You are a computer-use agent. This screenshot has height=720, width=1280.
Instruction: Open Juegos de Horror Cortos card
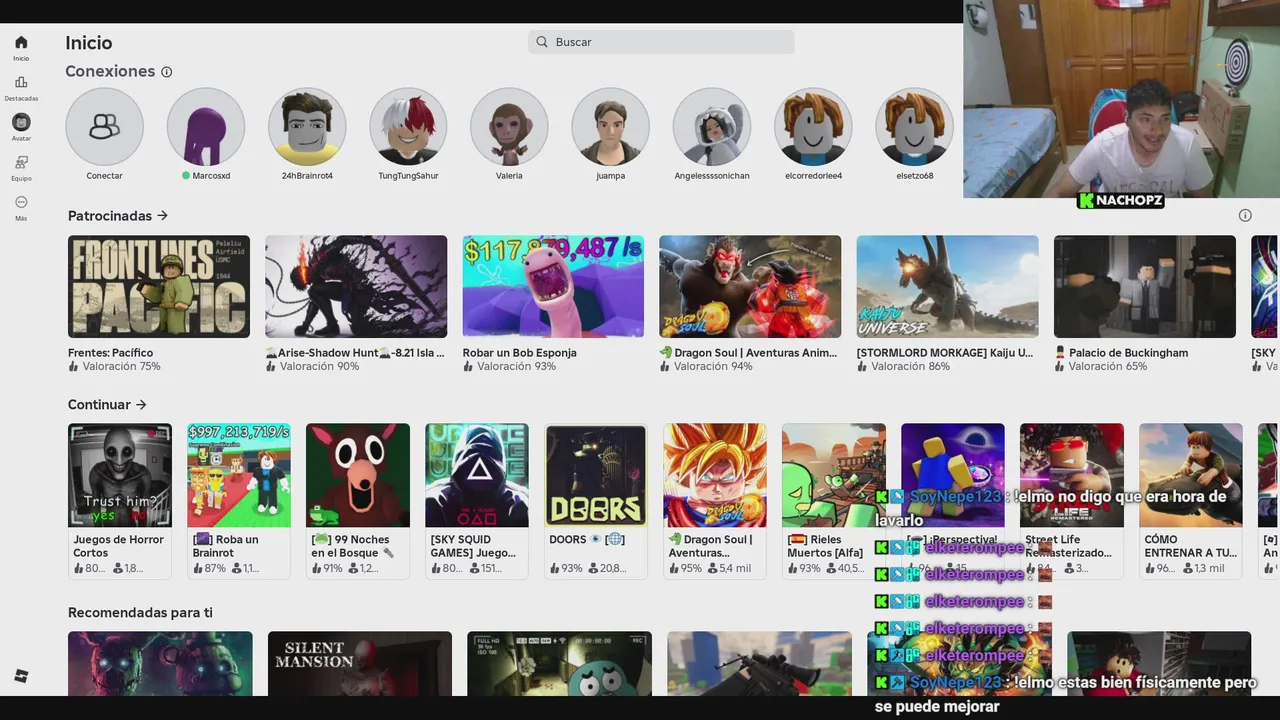point(120,500)
